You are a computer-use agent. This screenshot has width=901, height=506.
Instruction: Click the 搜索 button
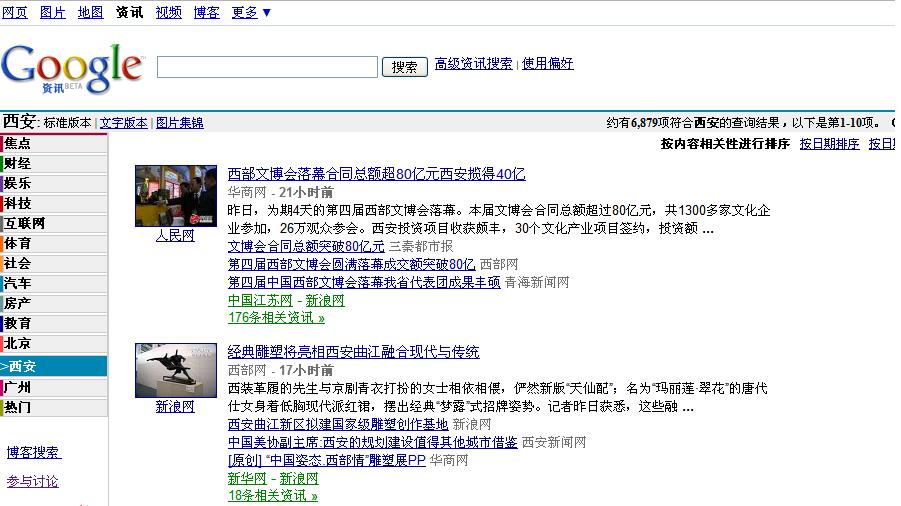(x=405, y=67)
